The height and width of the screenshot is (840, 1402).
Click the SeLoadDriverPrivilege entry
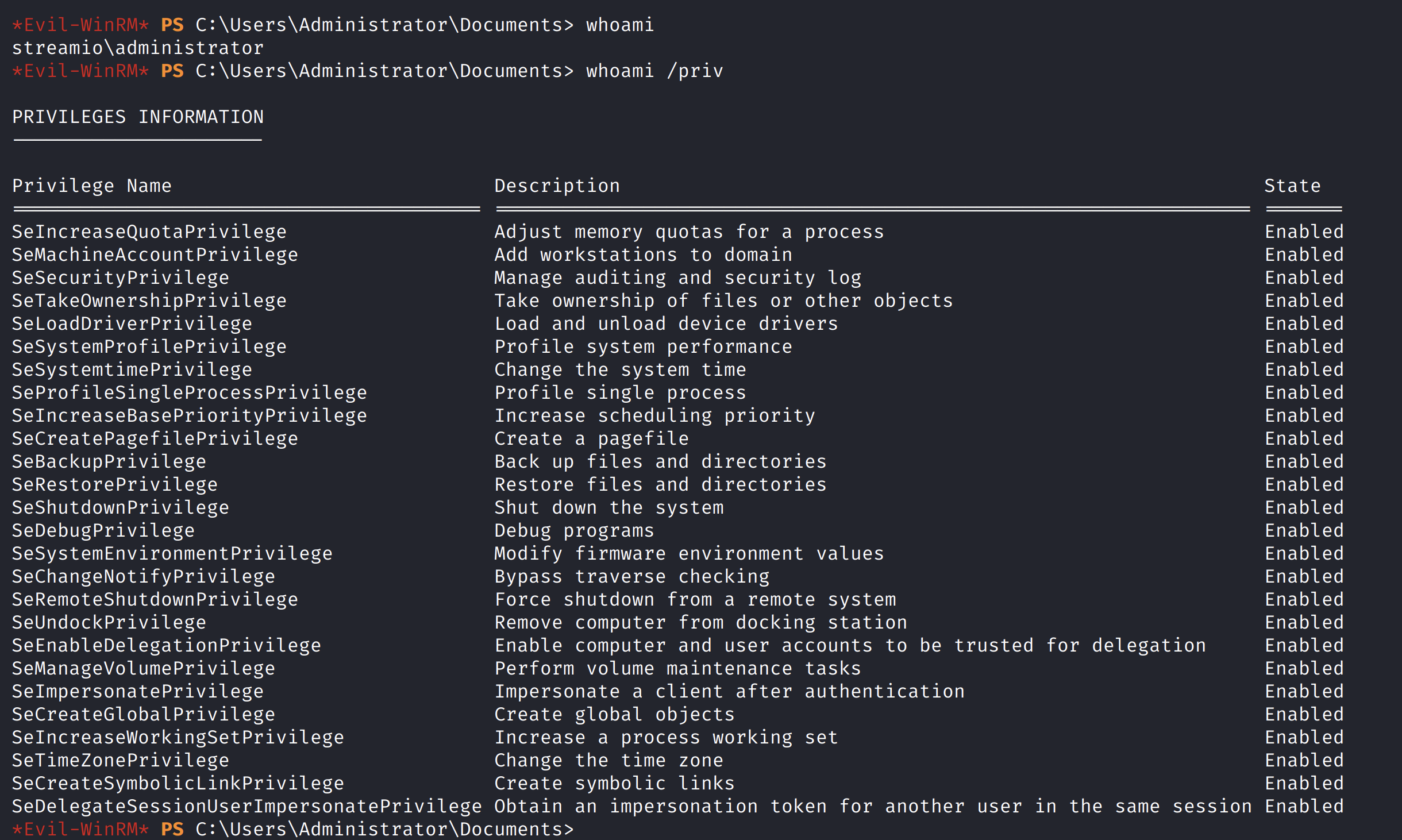[x=132, y=323]
